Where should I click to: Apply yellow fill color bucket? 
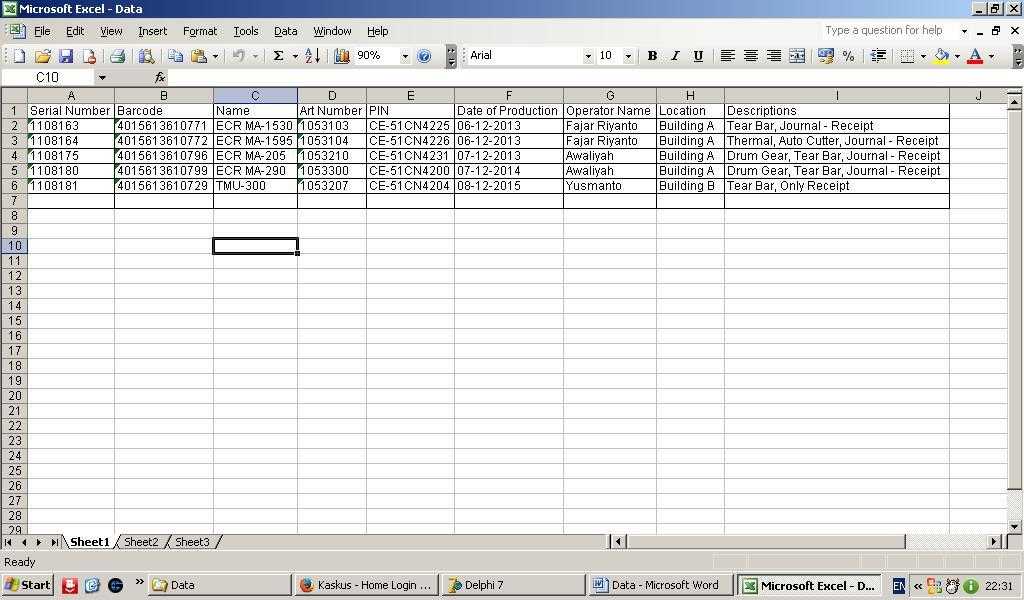pos(941,56)
